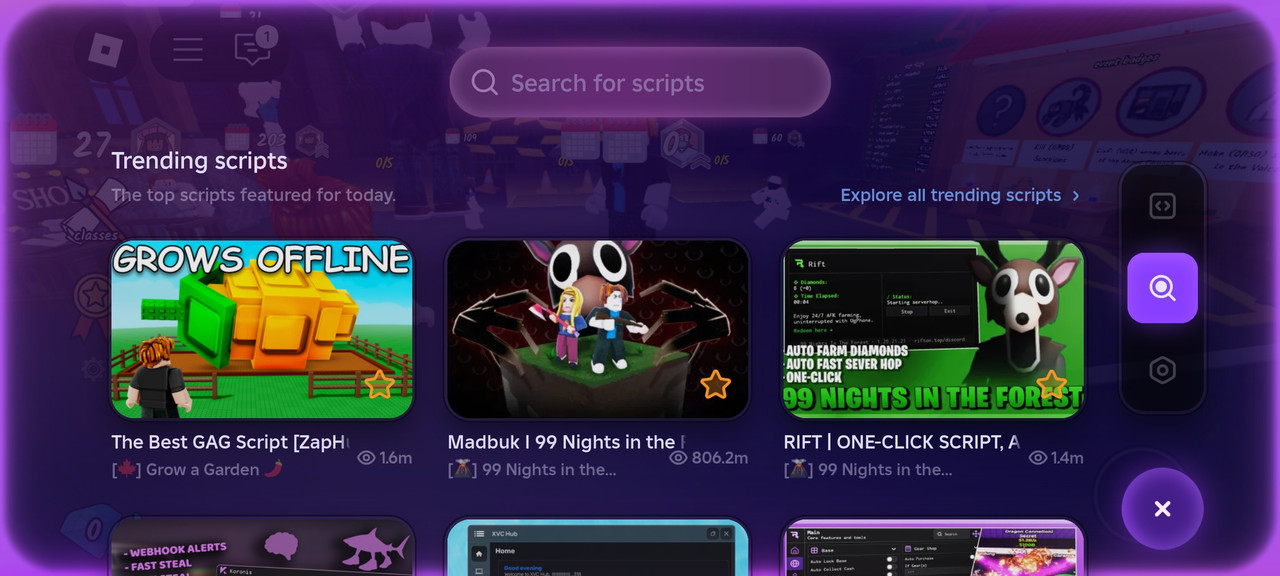This screenshot has height=576, width=1280.
Task: Click the 1.4m views eye icon
Action: [1038, 458]
